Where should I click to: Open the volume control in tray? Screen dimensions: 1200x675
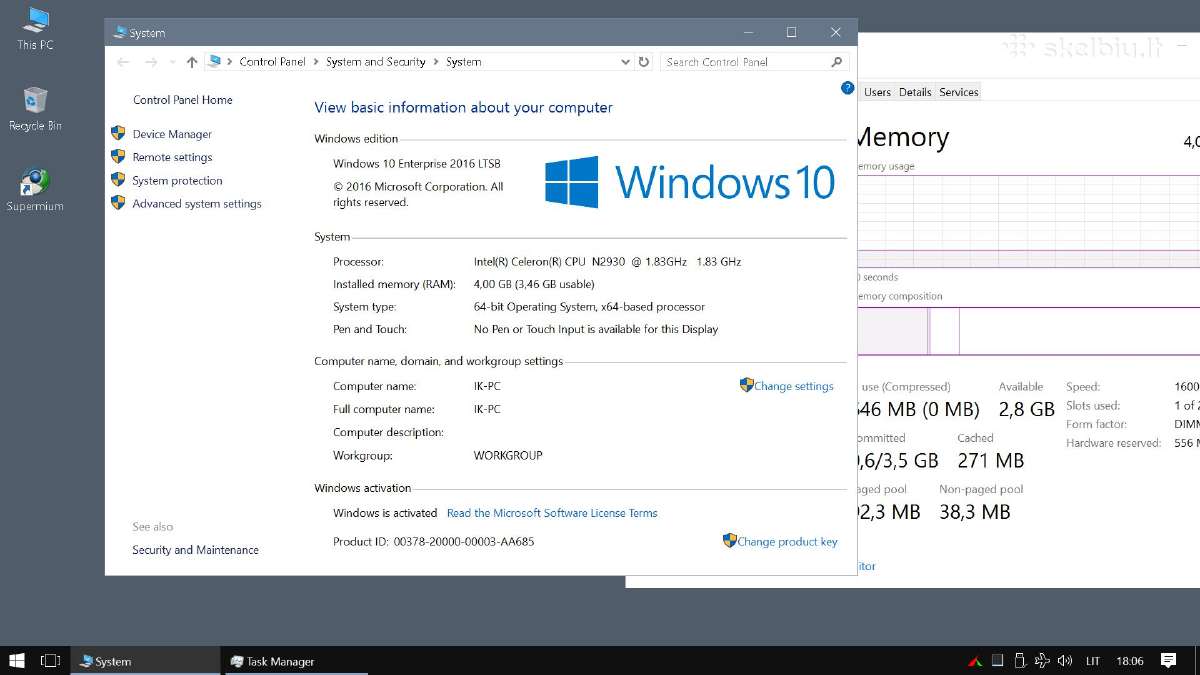[x=1065, y=661]
